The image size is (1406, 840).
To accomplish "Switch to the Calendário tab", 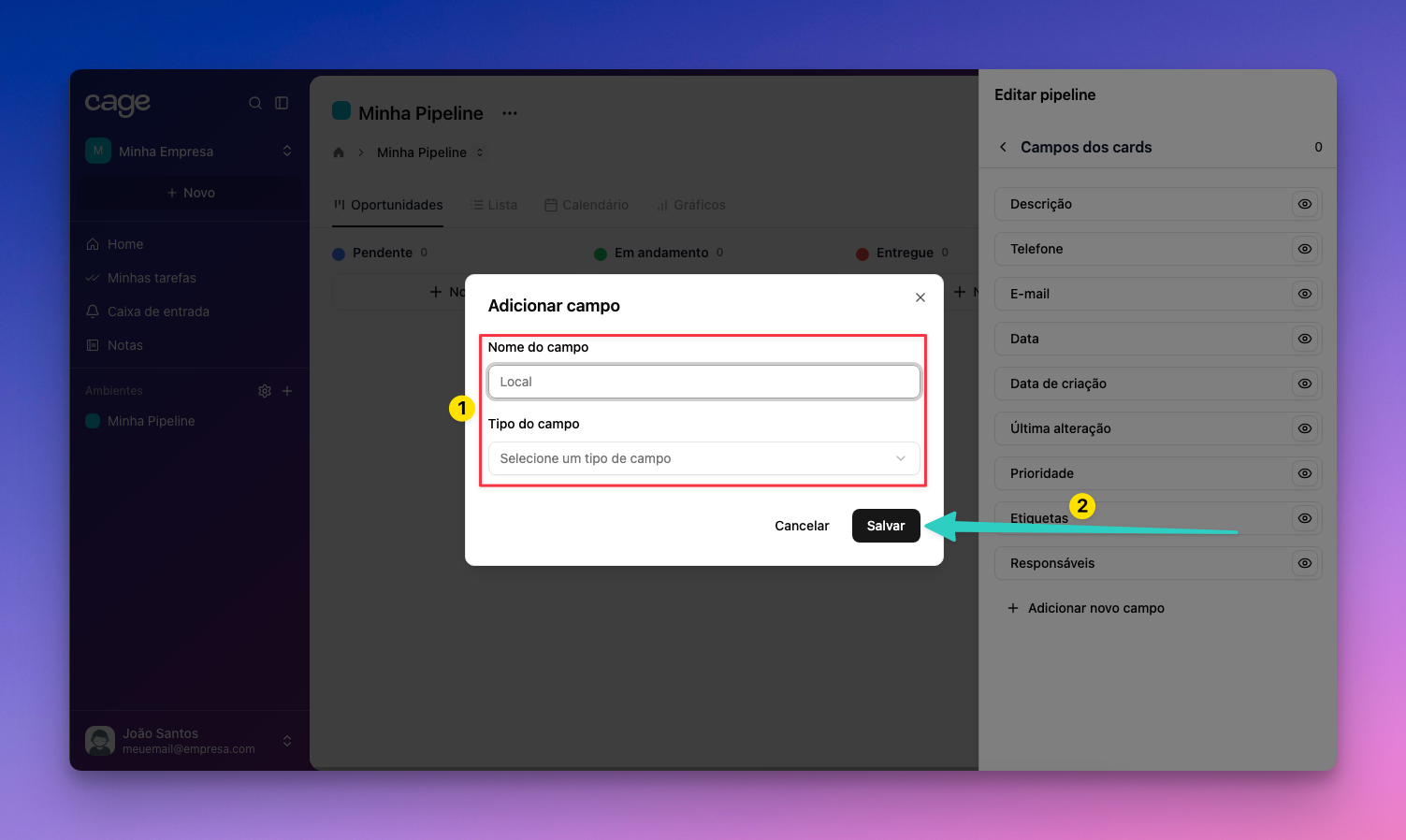I will 587,205.
